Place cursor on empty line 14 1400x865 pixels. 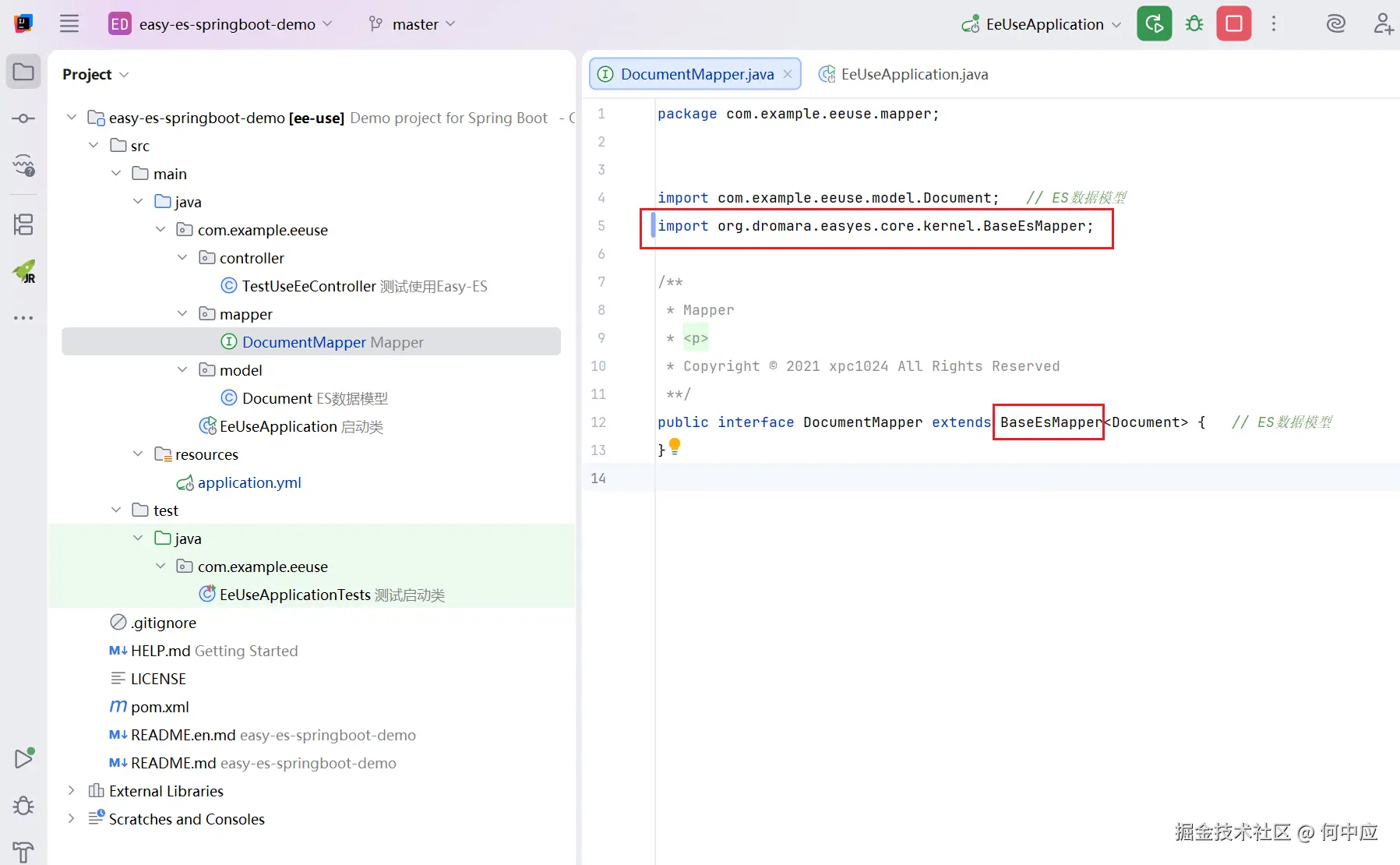tap(1027, 478)
